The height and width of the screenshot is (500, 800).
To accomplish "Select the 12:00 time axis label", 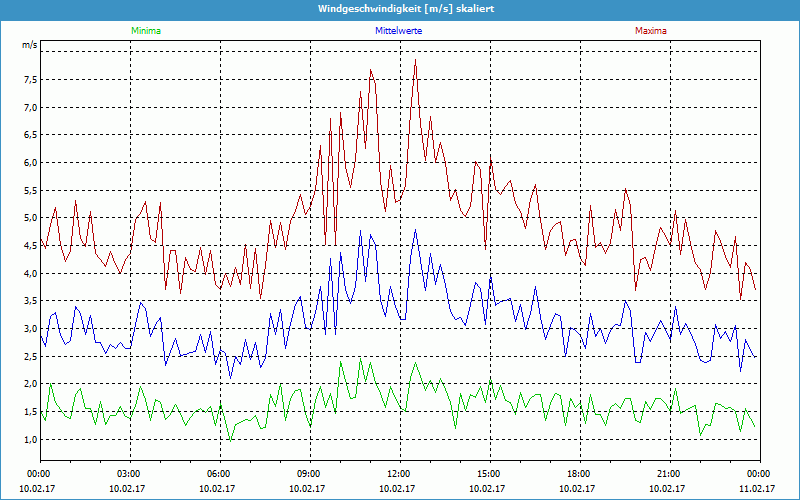I will [399, 474].
